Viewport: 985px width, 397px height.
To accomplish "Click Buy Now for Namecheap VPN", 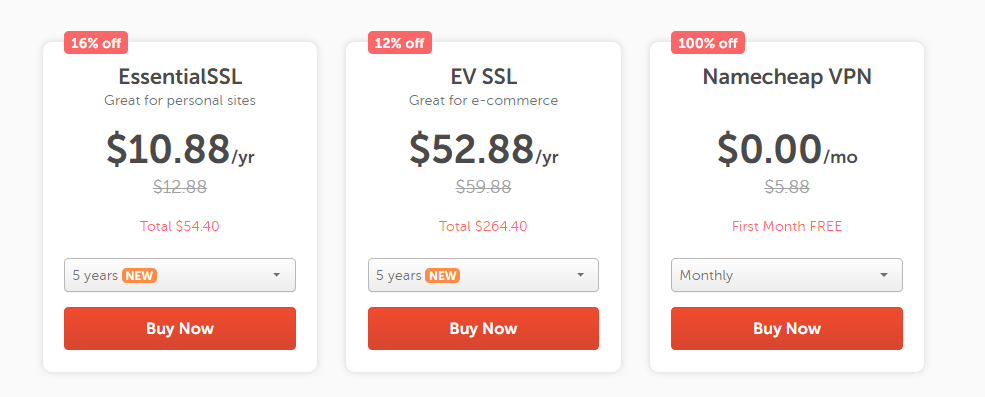I will pyautogui.click(x=786, y=328).
